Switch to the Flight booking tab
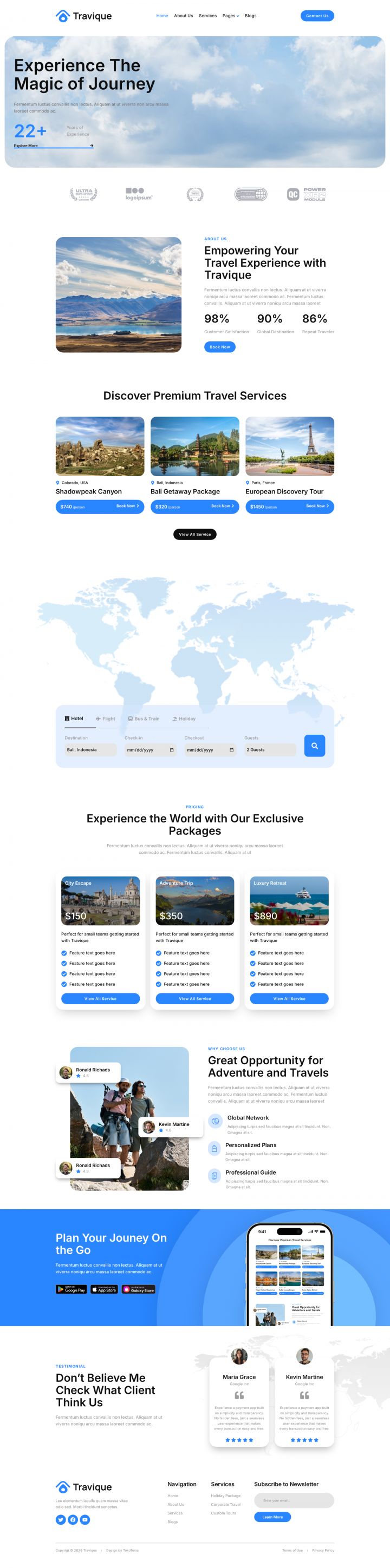The width and height of the screenshot is (390, 1568). (106, 719)
